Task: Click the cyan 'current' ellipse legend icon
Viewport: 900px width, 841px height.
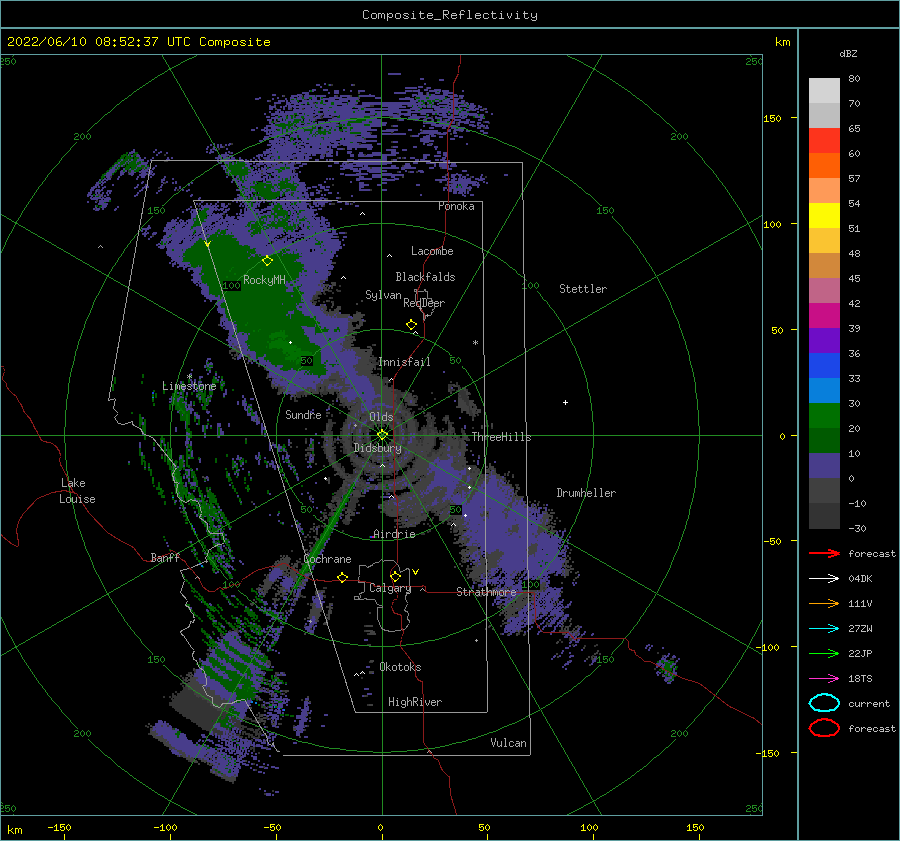Action: 824,703
